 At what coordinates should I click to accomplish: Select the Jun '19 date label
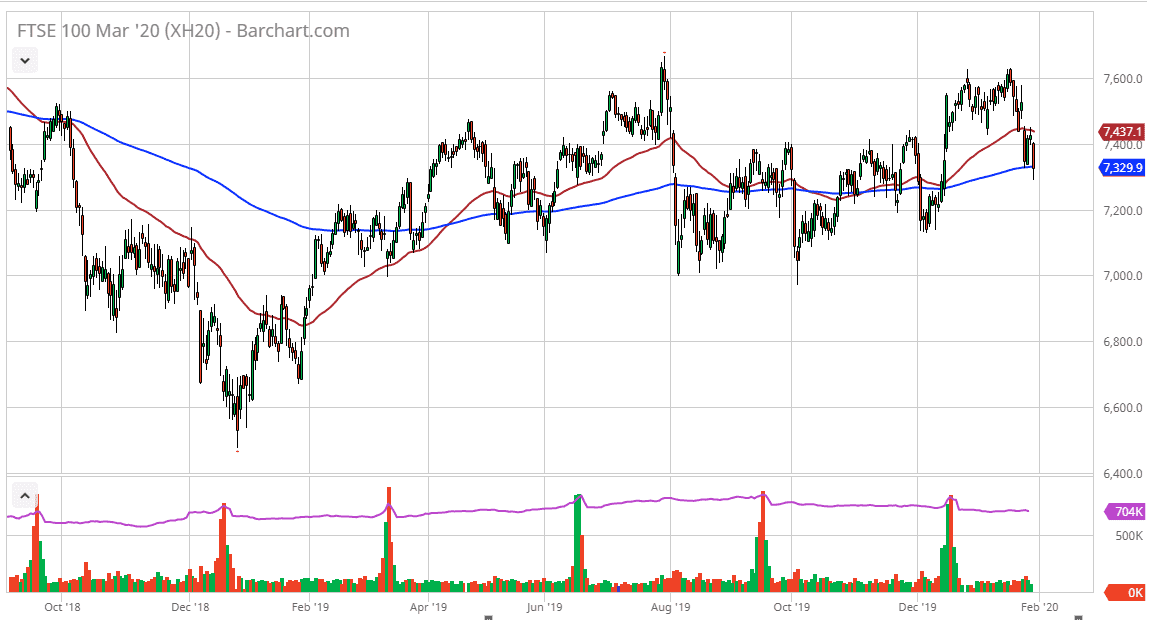(x=544, y=607)
